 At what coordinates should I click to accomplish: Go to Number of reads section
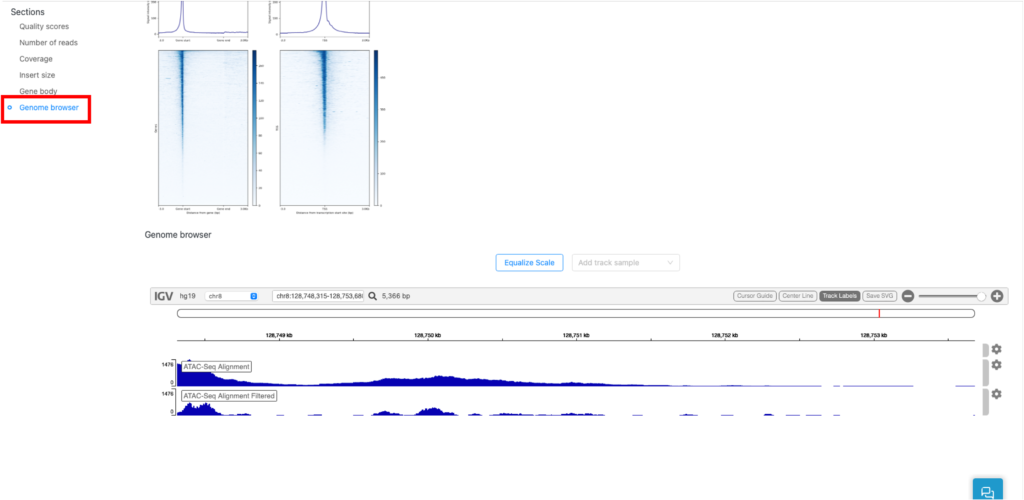click(x=48, y=43)
